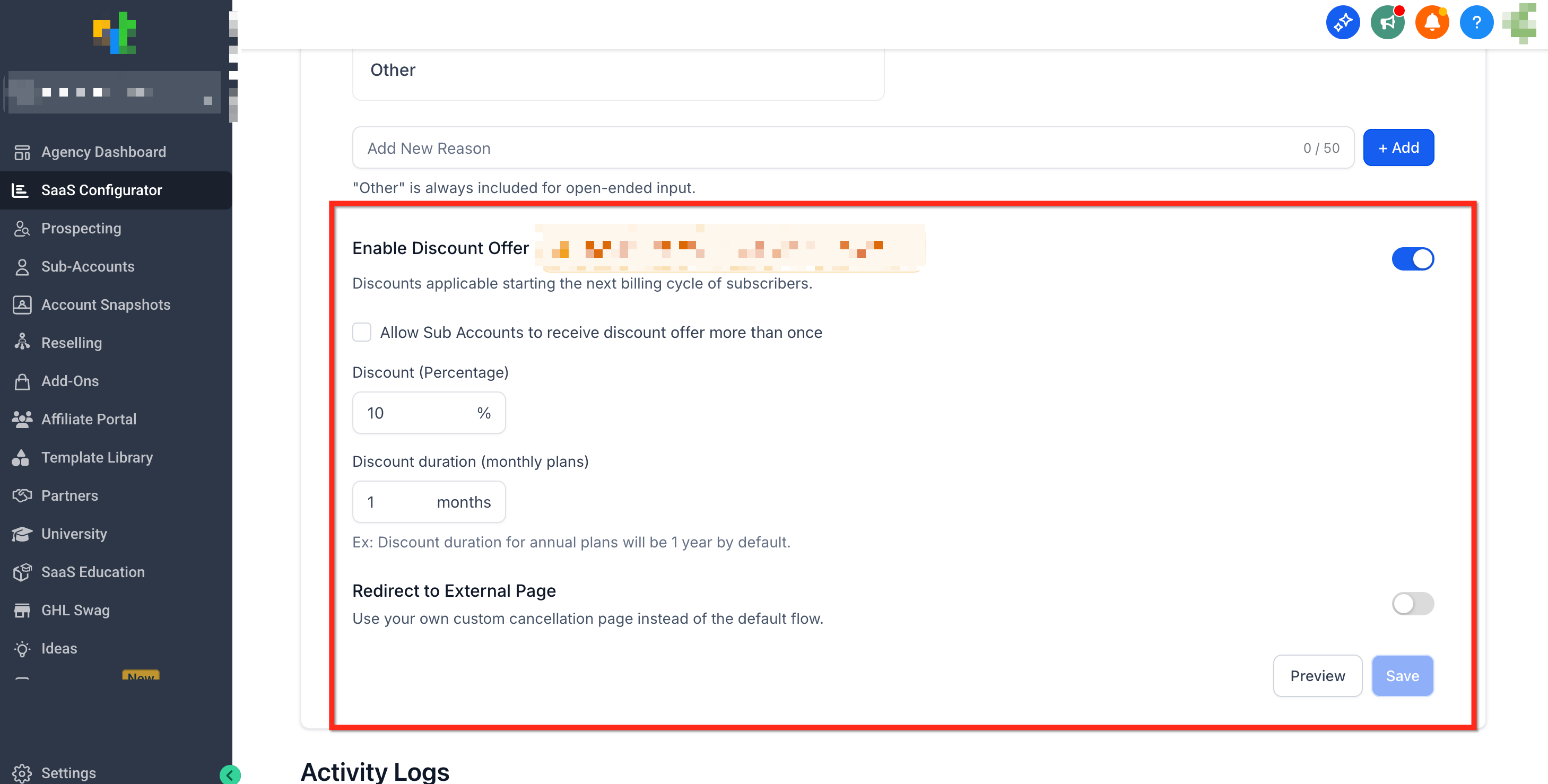This screenshot has height=784, width=1548.
Task: Open the megaphone announcements icon
Action: [1387, 23]
